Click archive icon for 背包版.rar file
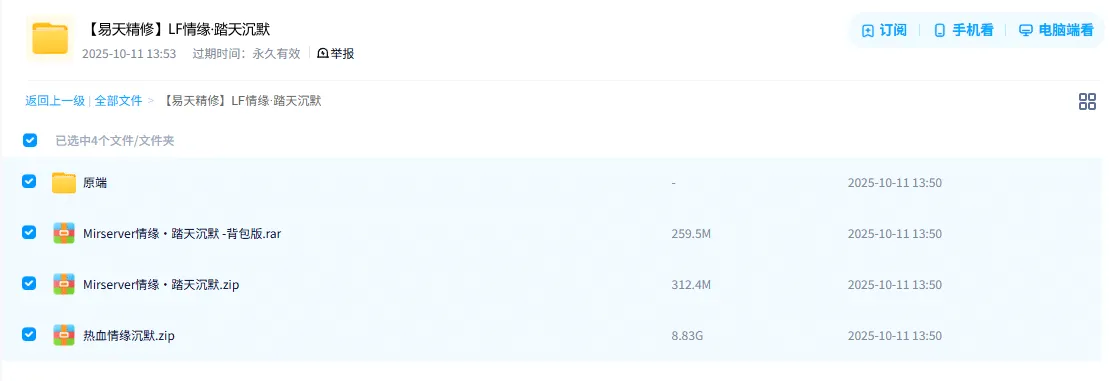Screen dimensions: 1109x381 pyautogui.click(x=64, y=233)
